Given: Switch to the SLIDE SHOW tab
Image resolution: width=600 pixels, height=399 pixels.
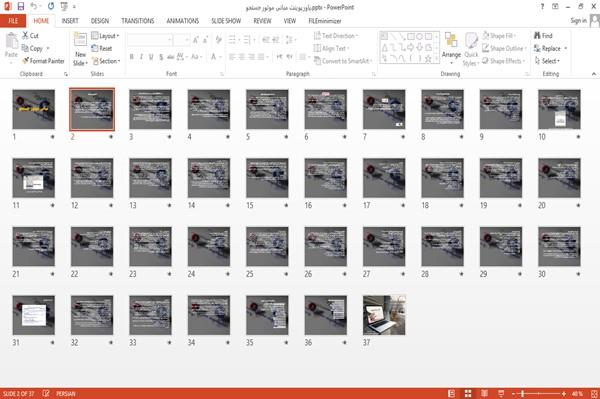Looking at the screenshot, I should click(x=226, y=21).
